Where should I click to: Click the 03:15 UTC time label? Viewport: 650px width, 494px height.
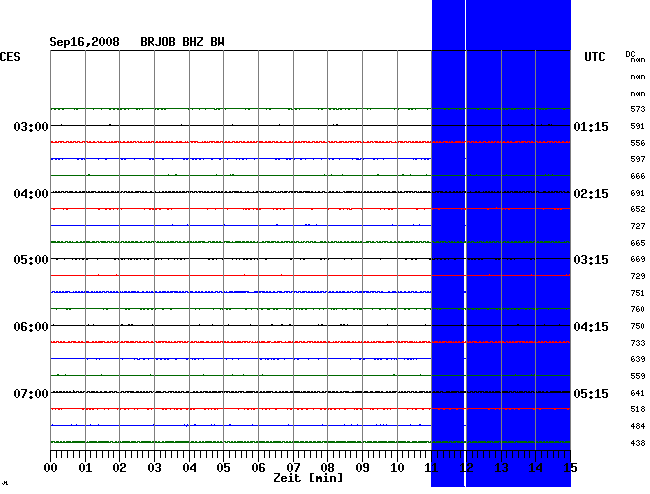[x=591, y=260]
